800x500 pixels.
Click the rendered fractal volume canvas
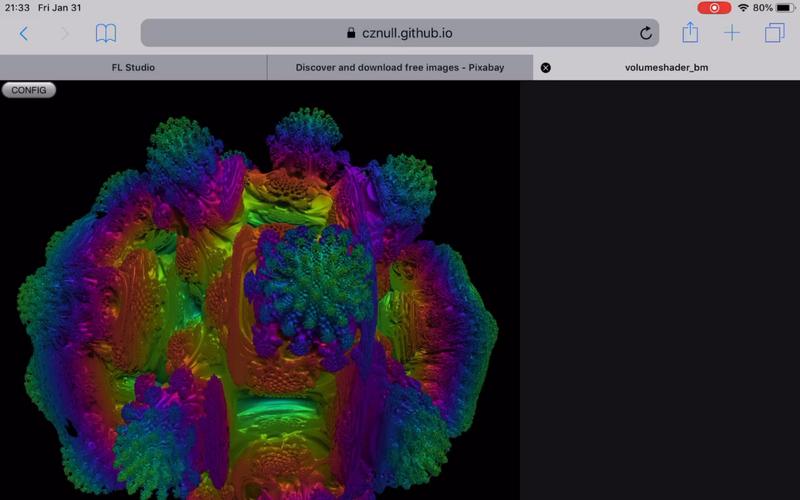(260, 290)
